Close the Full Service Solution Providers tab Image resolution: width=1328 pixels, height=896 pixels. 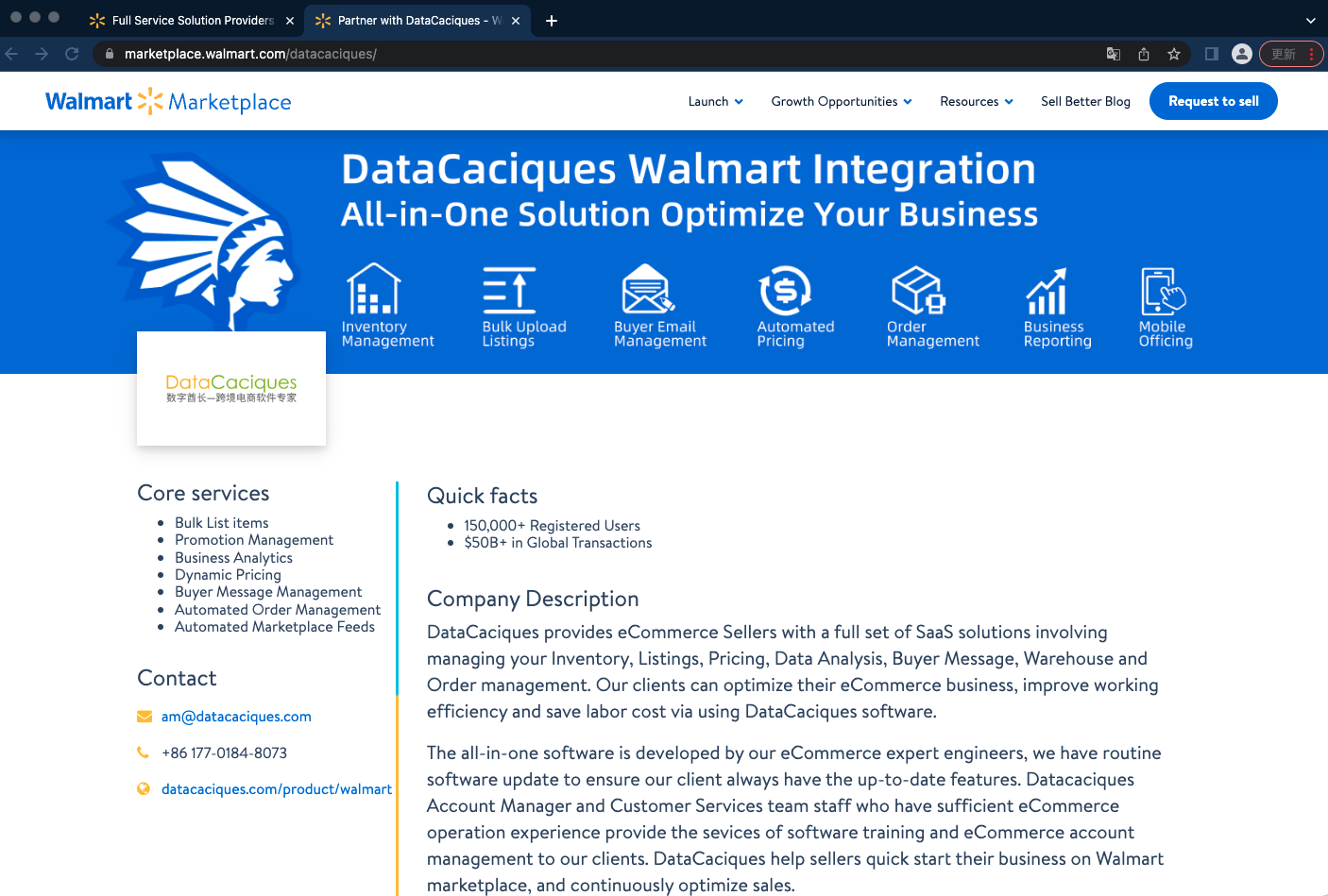[290, 21]
